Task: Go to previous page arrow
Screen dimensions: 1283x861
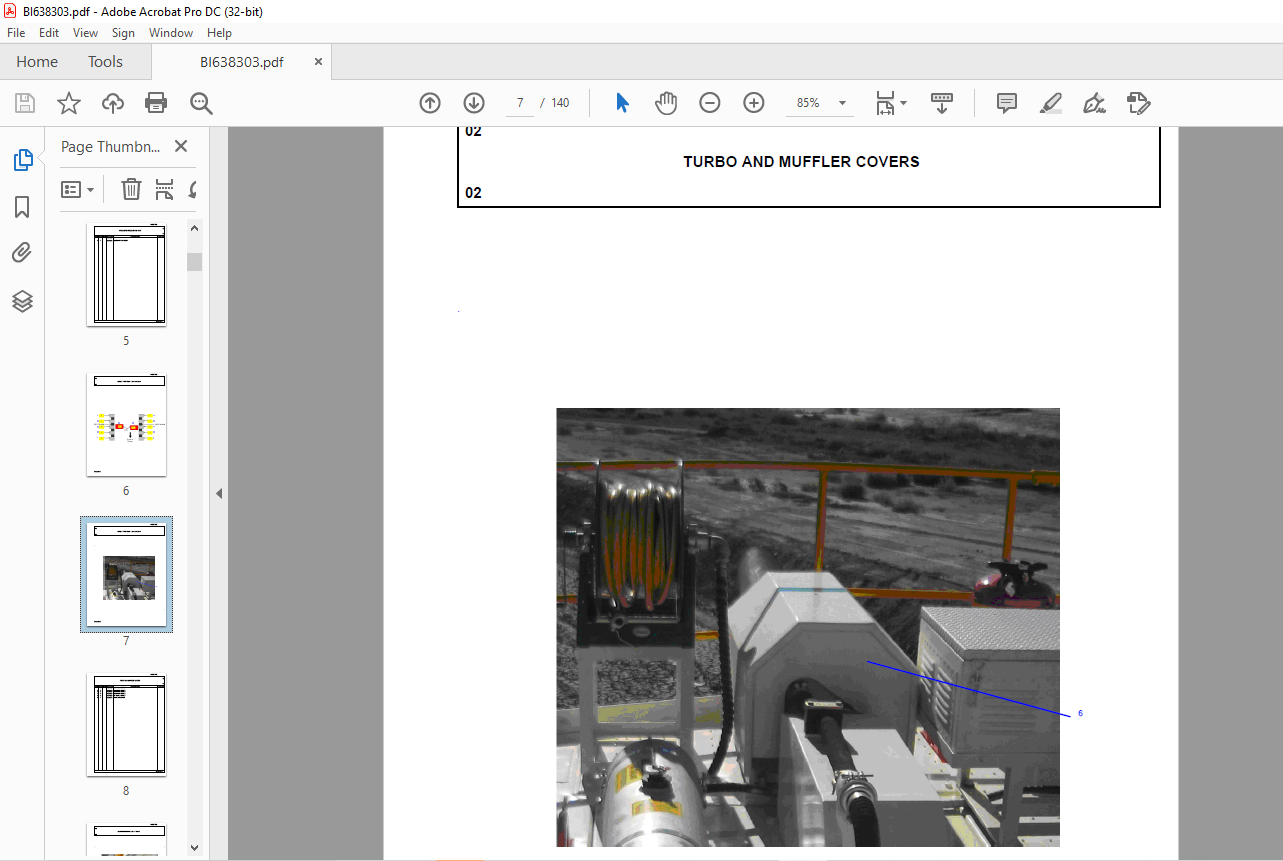Action: tap(430, 103)
